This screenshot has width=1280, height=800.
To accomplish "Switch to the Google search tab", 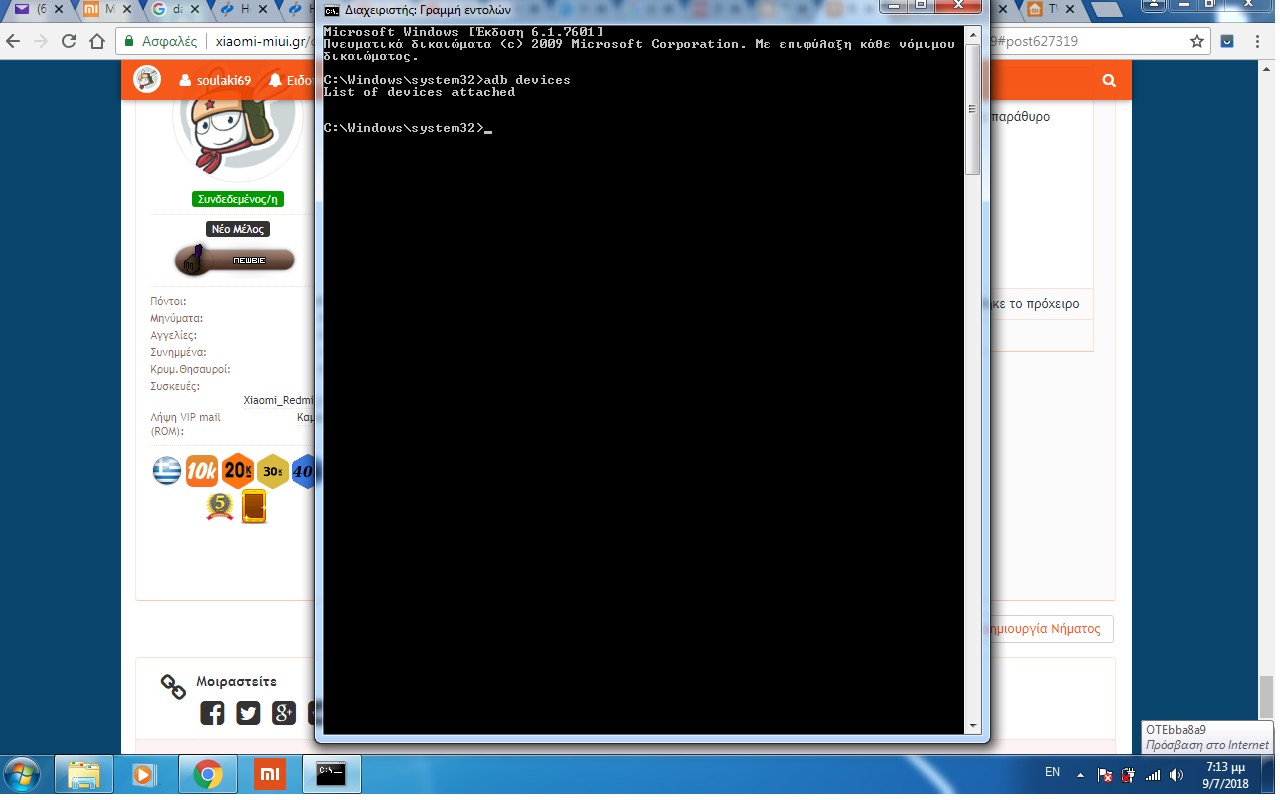I will coord(175,10).
